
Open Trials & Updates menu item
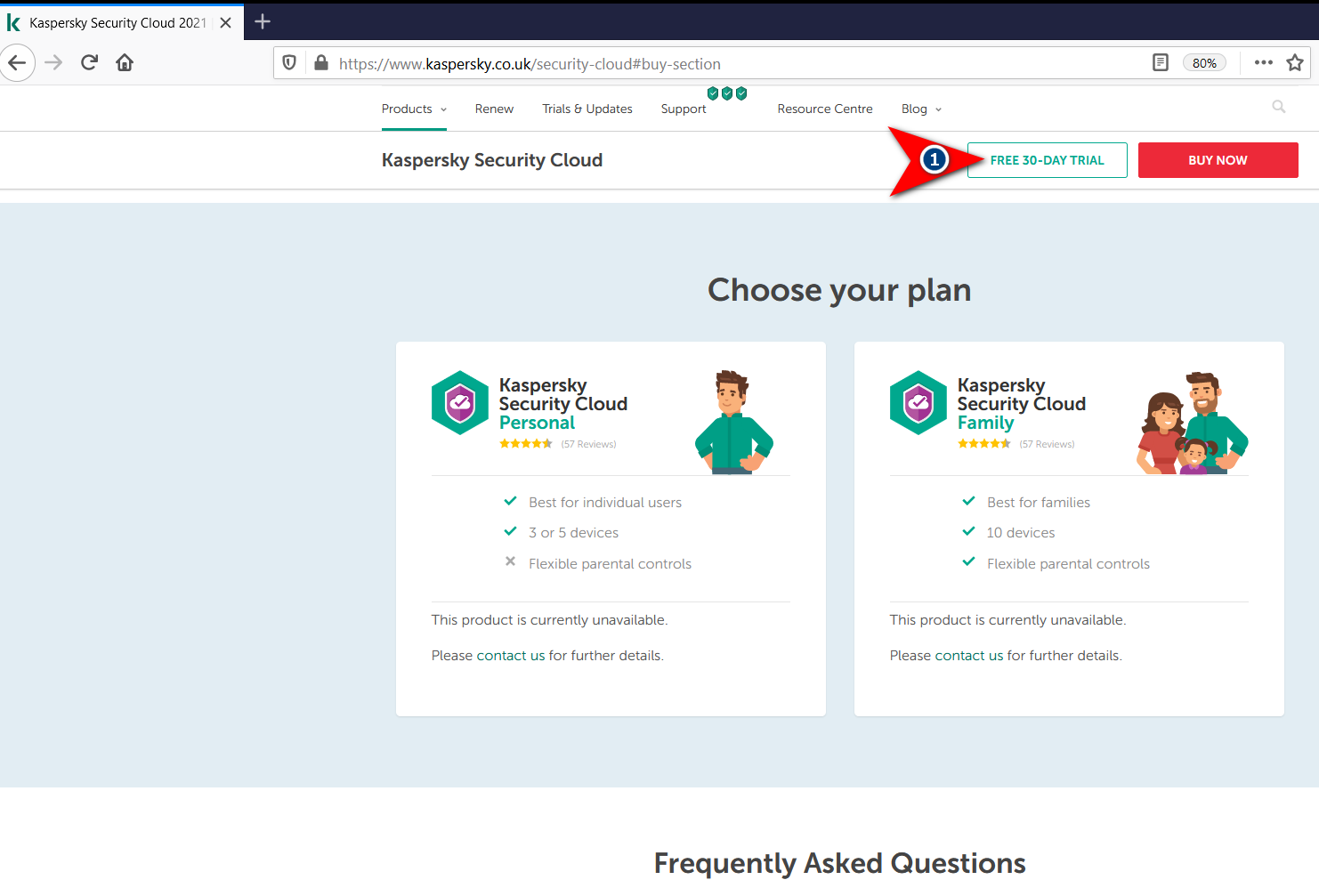(x=587, y=109)
